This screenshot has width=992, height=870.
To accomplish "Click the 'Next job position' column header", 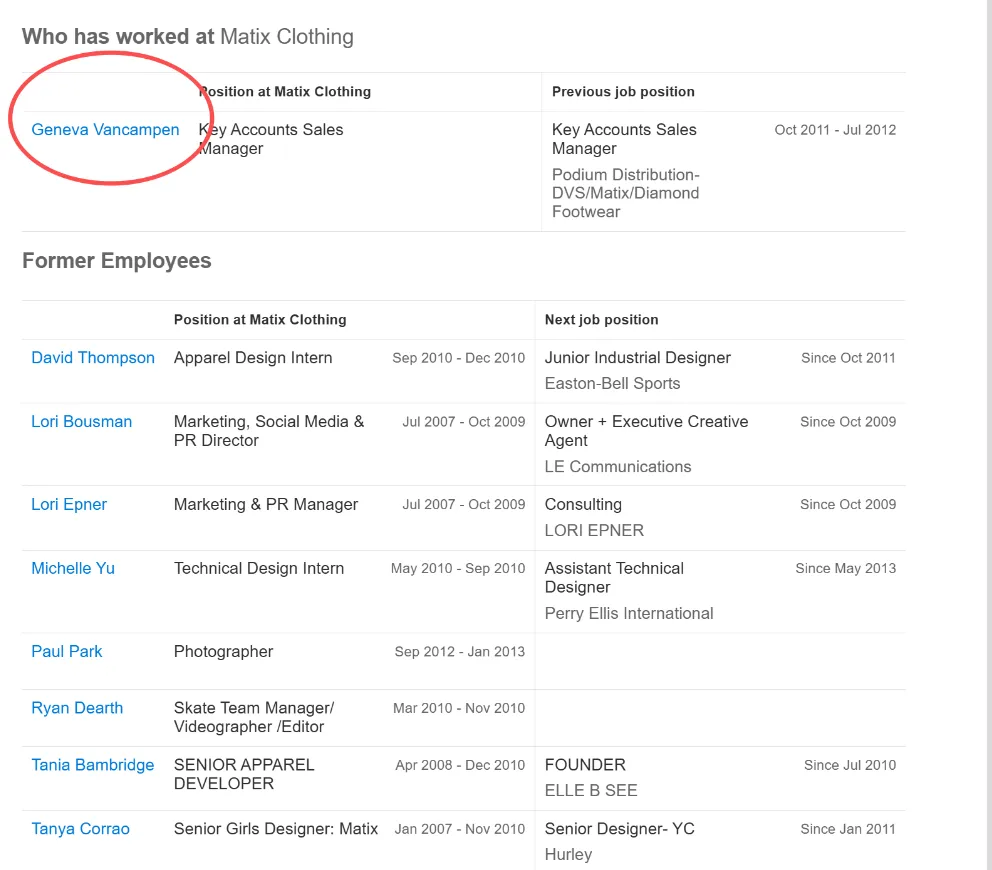I will (602, 320).
